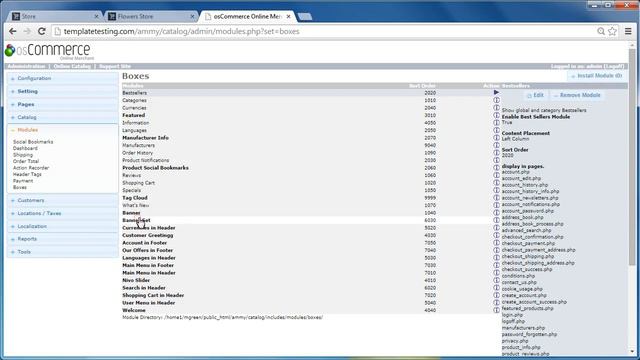This screenshot has width=640, height=360.
Task: Switch to the Store browser tab
Action: point(55,16)
